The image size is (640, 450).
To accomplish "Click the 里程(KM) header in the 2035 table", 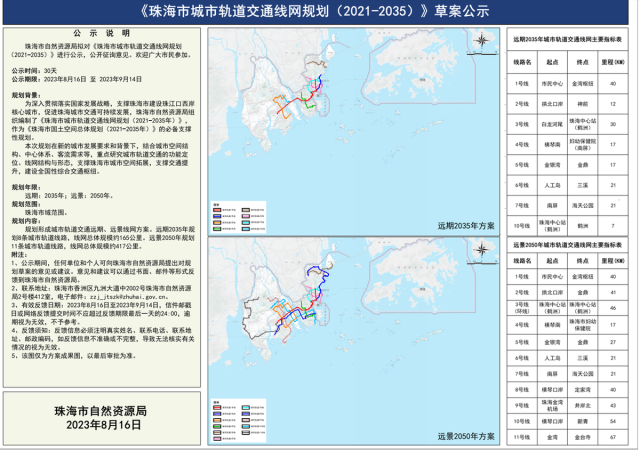I will click(x=613, y=62).
